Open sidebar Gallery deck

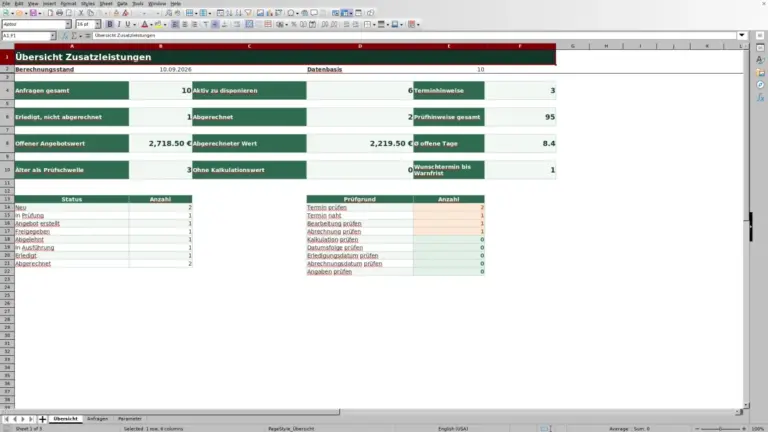point(760,72)
